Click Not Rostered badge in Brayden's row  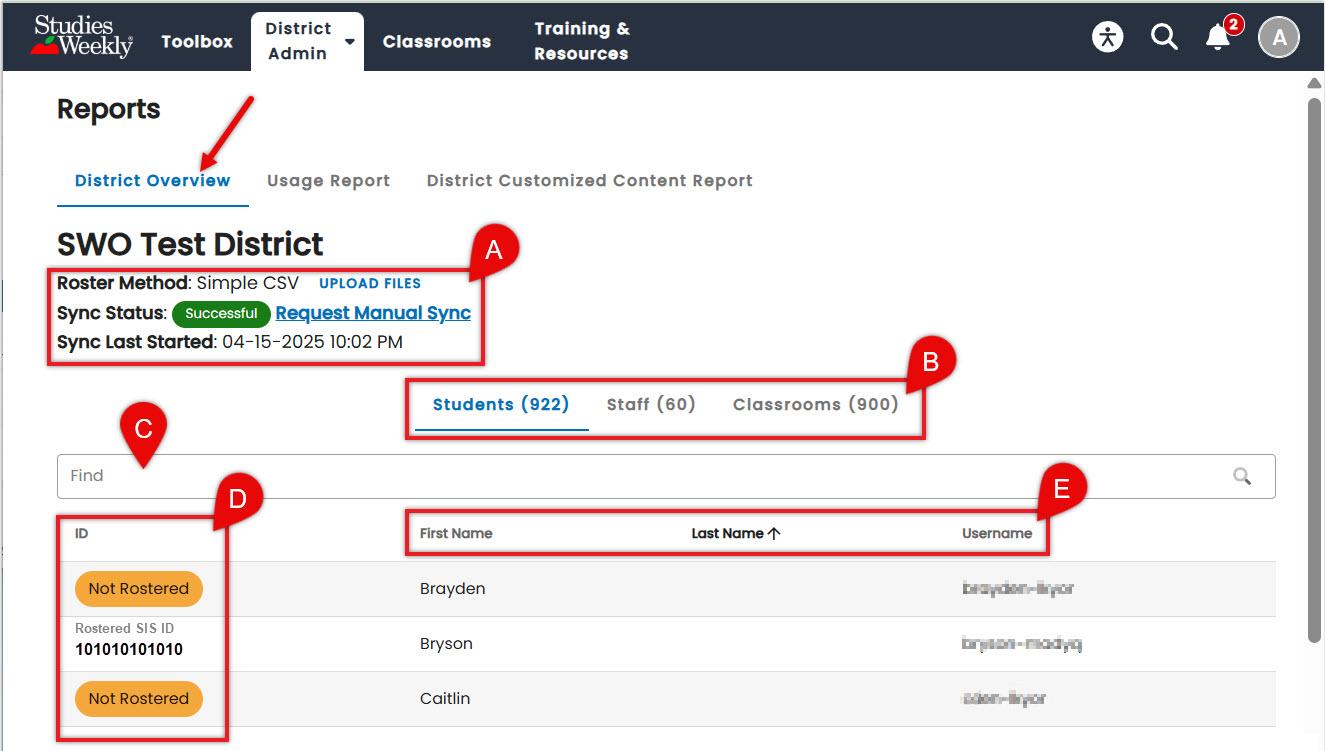[x=139, y=589]
